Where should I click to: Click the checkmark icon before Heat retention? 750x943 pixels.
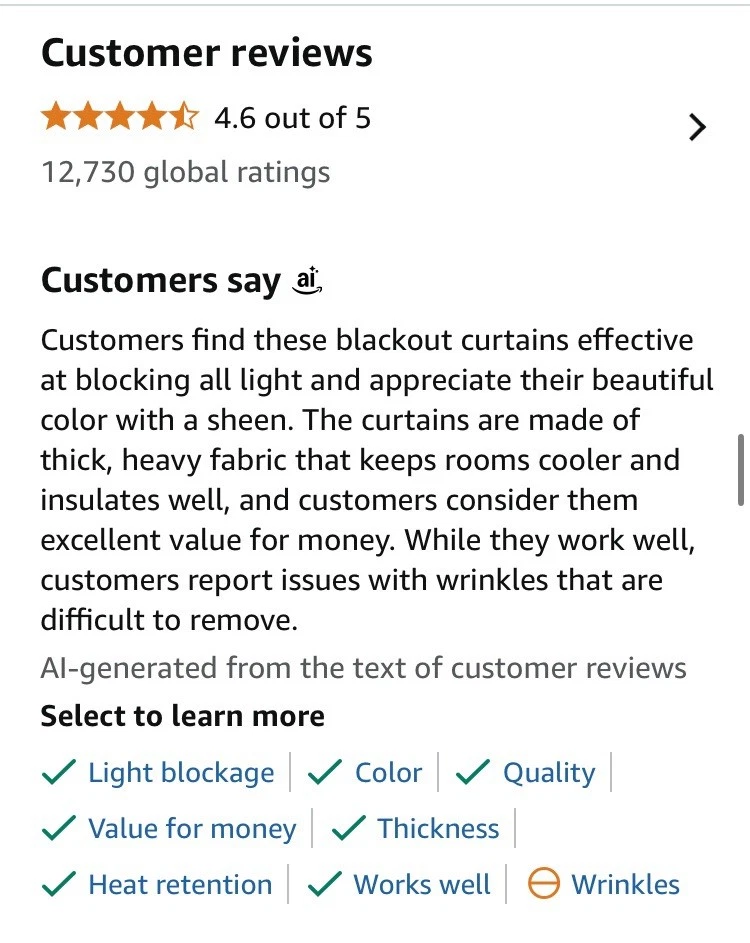click(60, 885)
